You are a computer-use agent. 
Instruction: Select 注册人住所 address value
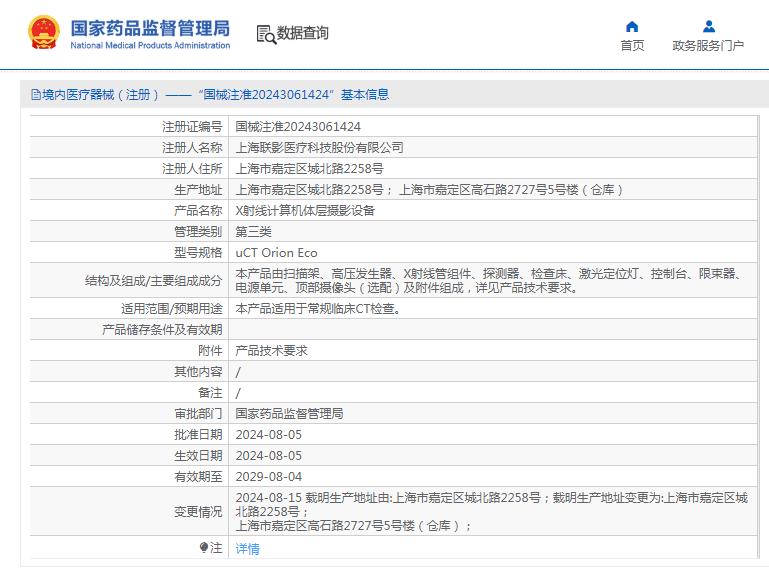[309, 169]
